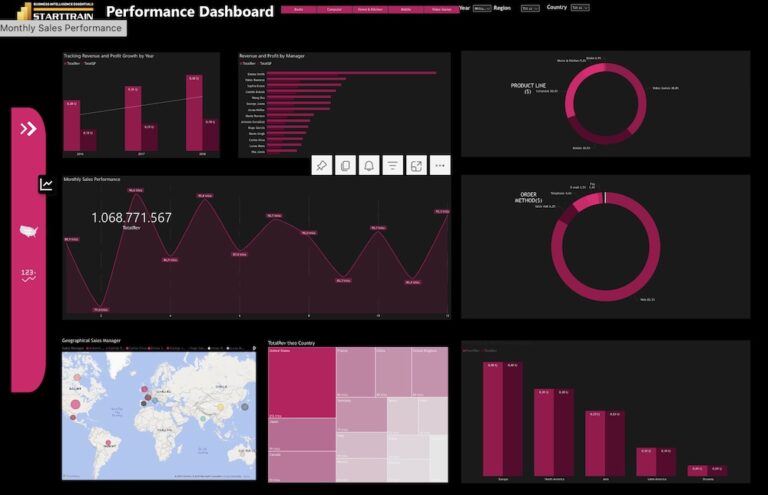Set an alert with the bell icon
Image resolution: width=768 pixels, height=495 pixels.
[369, 166]
